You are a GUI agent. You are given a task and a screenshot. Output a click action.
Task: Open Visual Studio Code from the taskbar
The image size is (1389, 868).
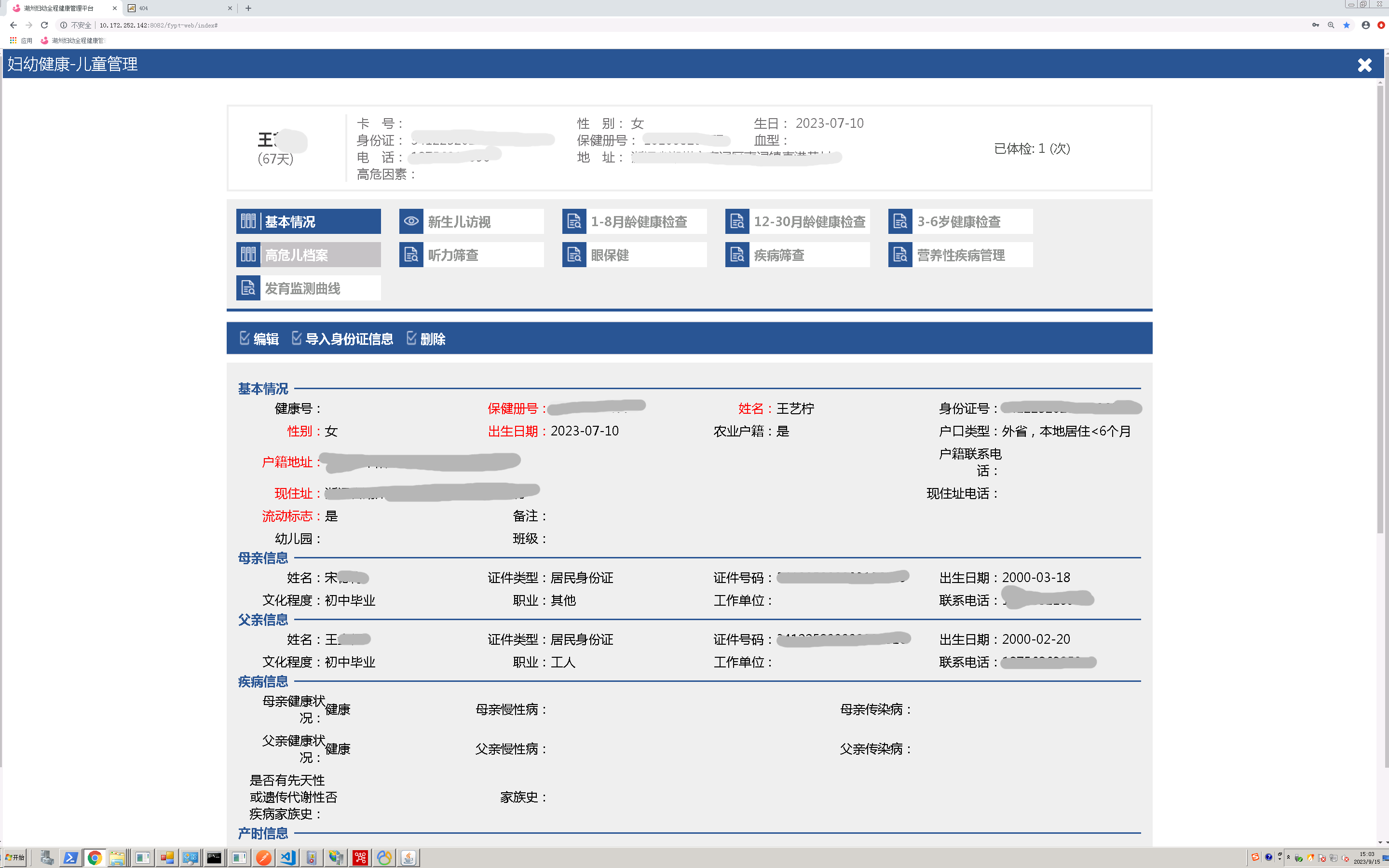[287, 858]
